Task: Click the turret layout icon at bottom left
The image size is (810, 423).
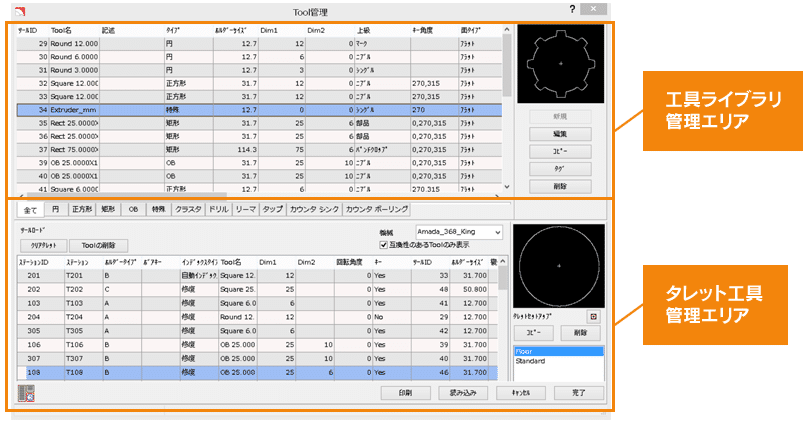Action: tap(26, 394)
